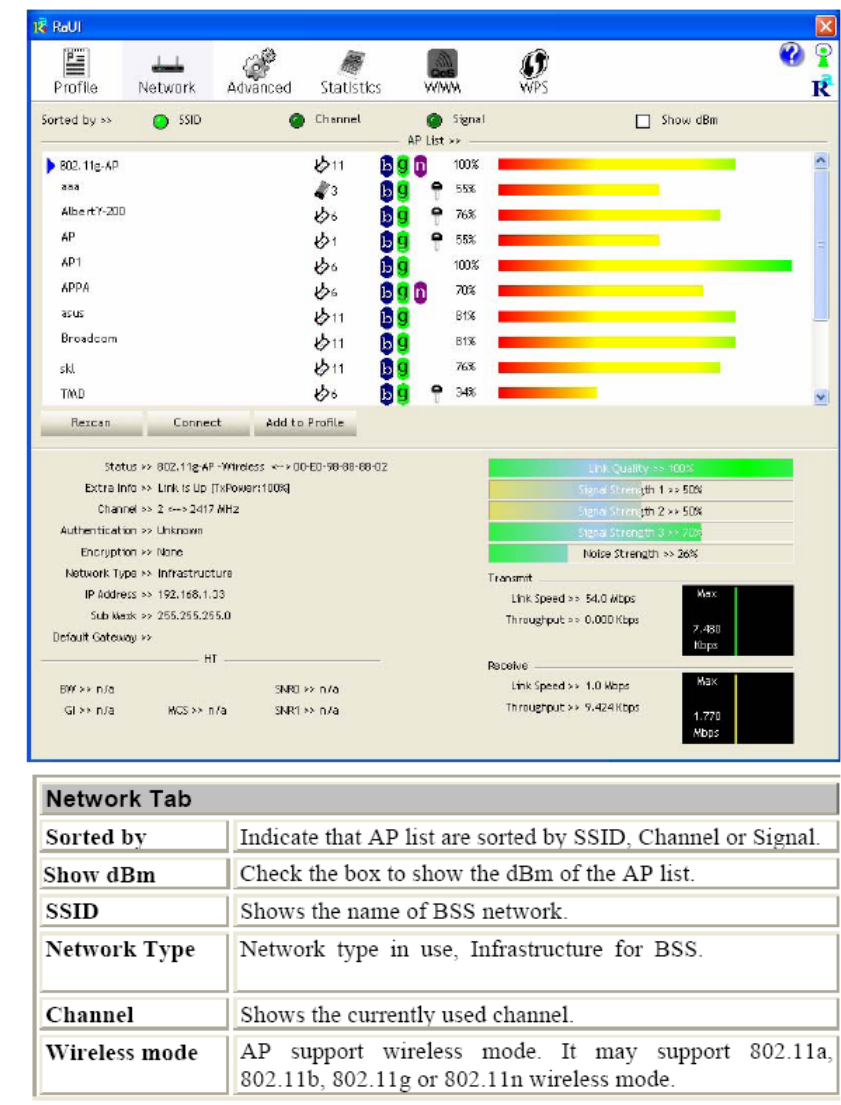Image resolution: width=841 pixels, height=1105 pixels.
Task: Click the green key icon at top right
Action: 823,55
